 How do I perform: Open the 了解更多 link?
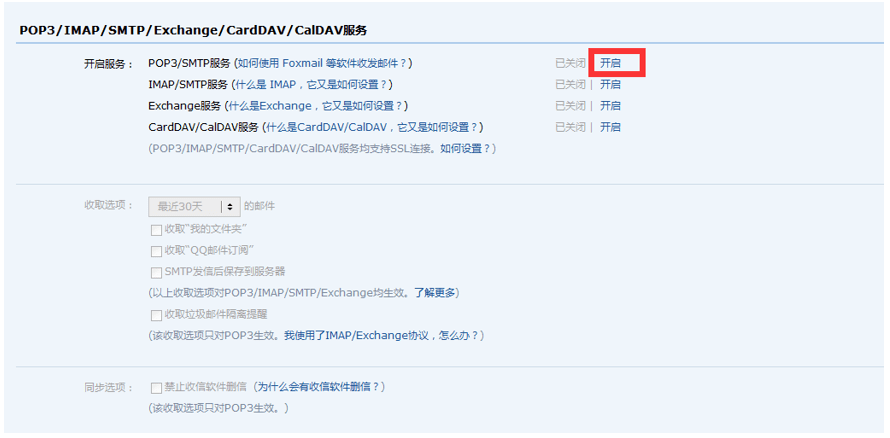(434, 293)
